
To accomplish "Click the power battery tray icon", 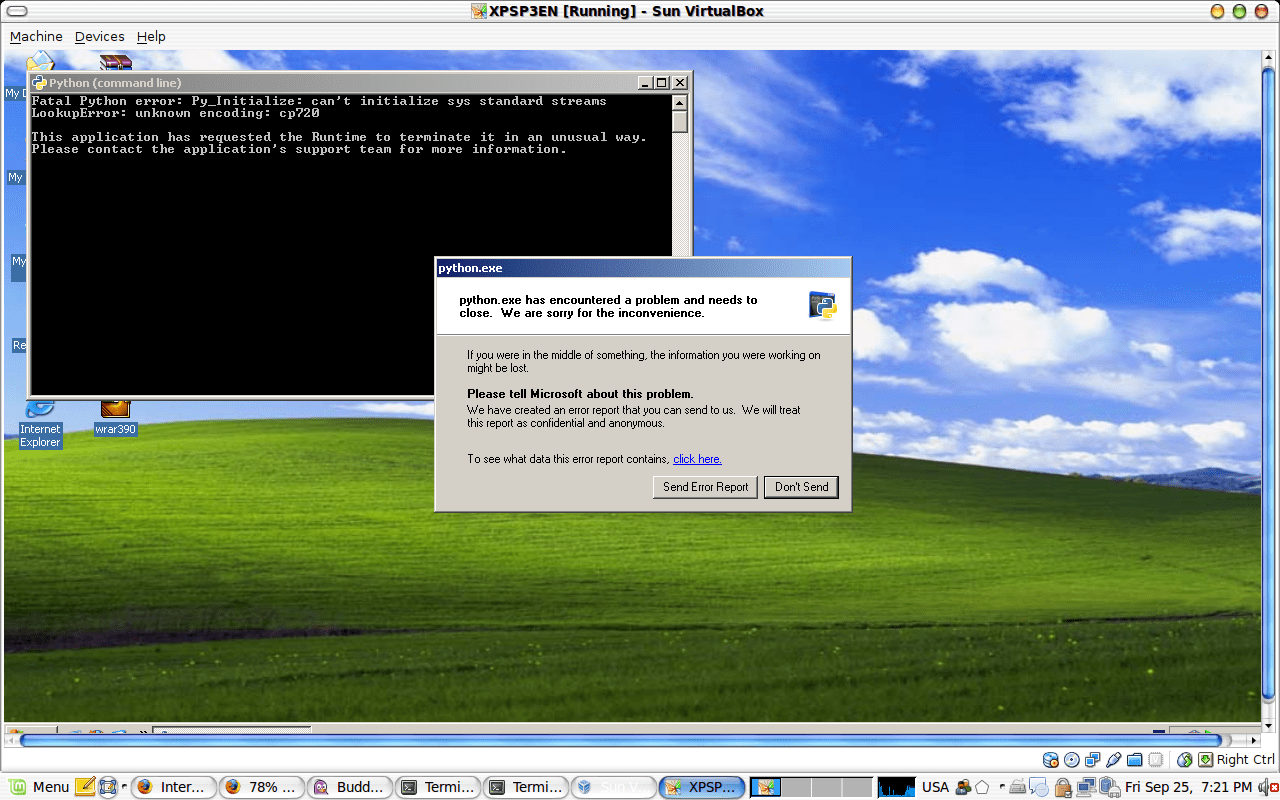I will pyautogui.click(x=1110, y=787).
